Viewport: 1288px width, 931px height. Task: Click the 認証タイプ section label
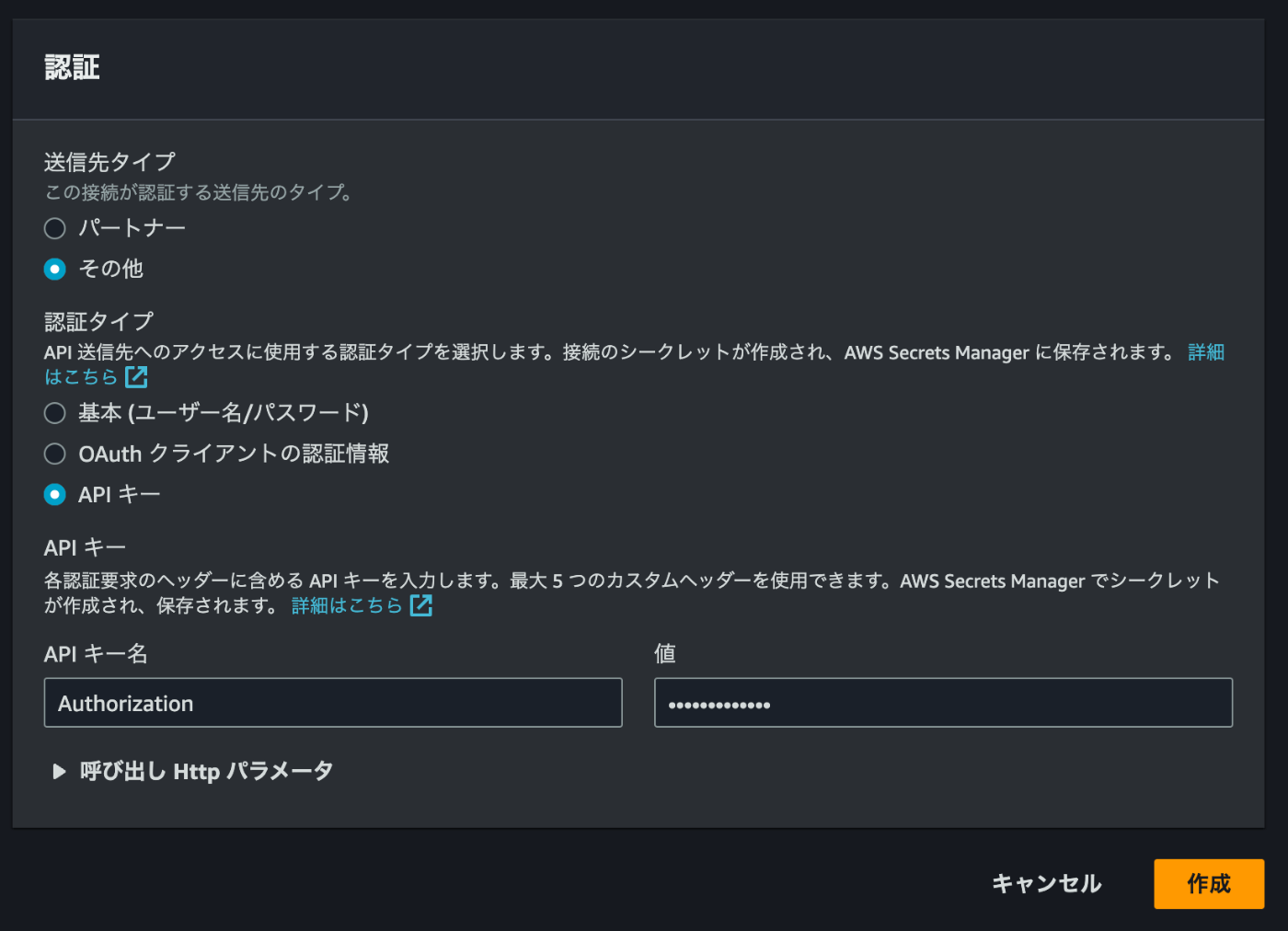(98, 321)
